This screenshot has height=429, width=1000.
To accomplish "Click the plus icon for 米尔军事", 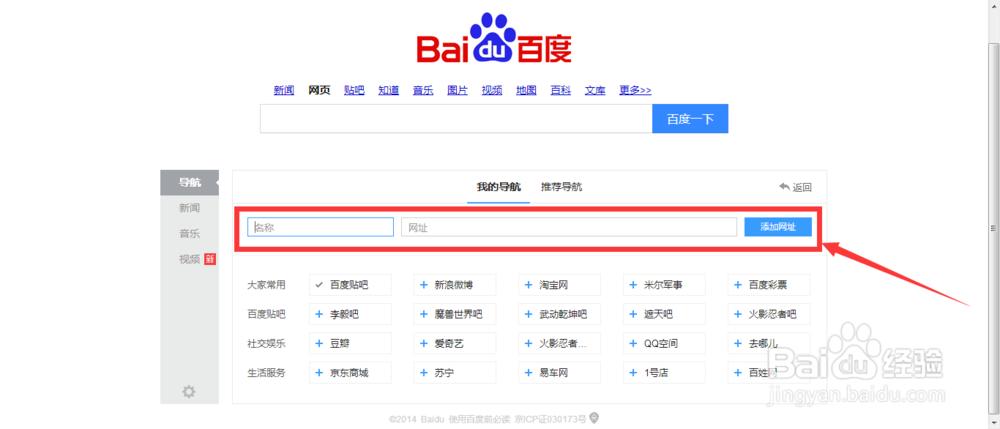I will click(633, 285).
